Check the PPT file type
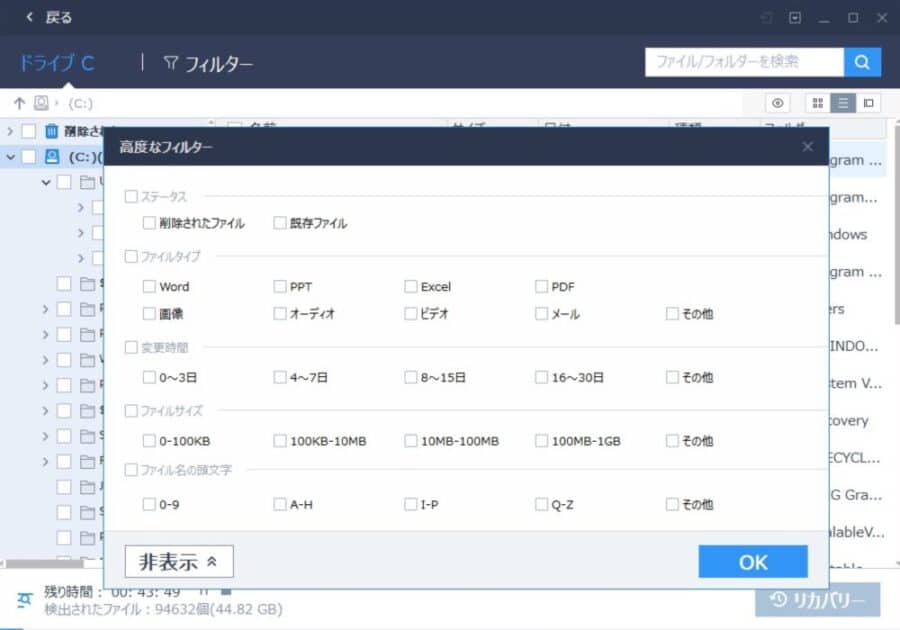The height and width of the screenshot is (630, 900). [x=280, y=286]
